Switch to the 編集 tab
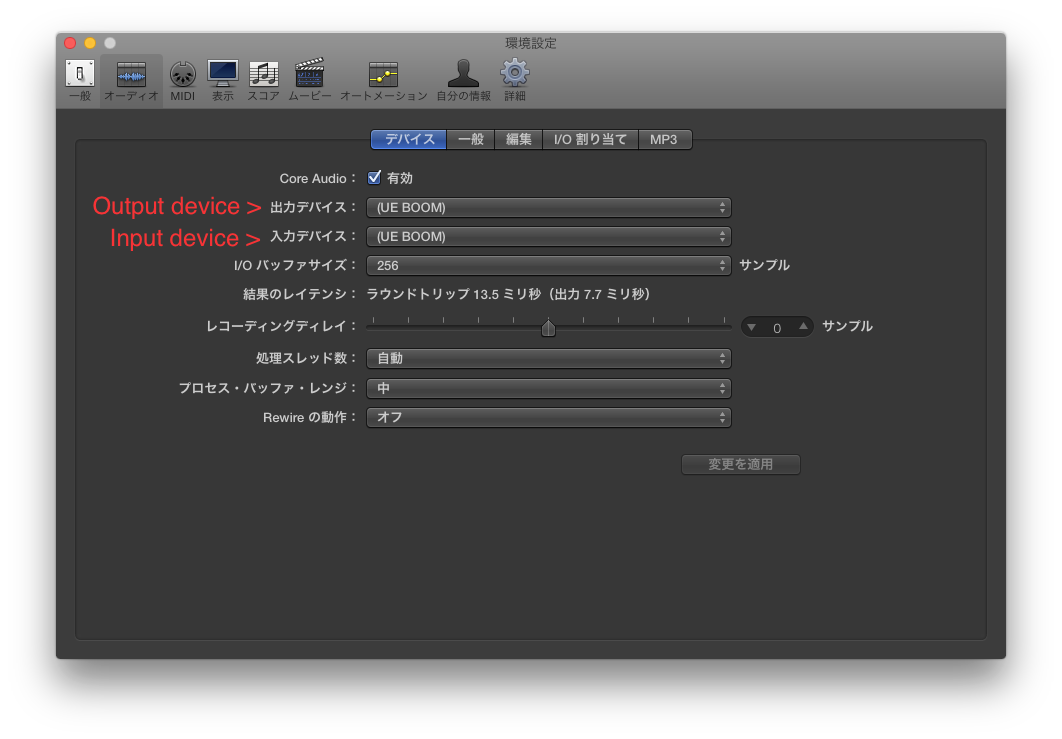Viewport: 1062px width, 739px height. [x=519, y=140]
